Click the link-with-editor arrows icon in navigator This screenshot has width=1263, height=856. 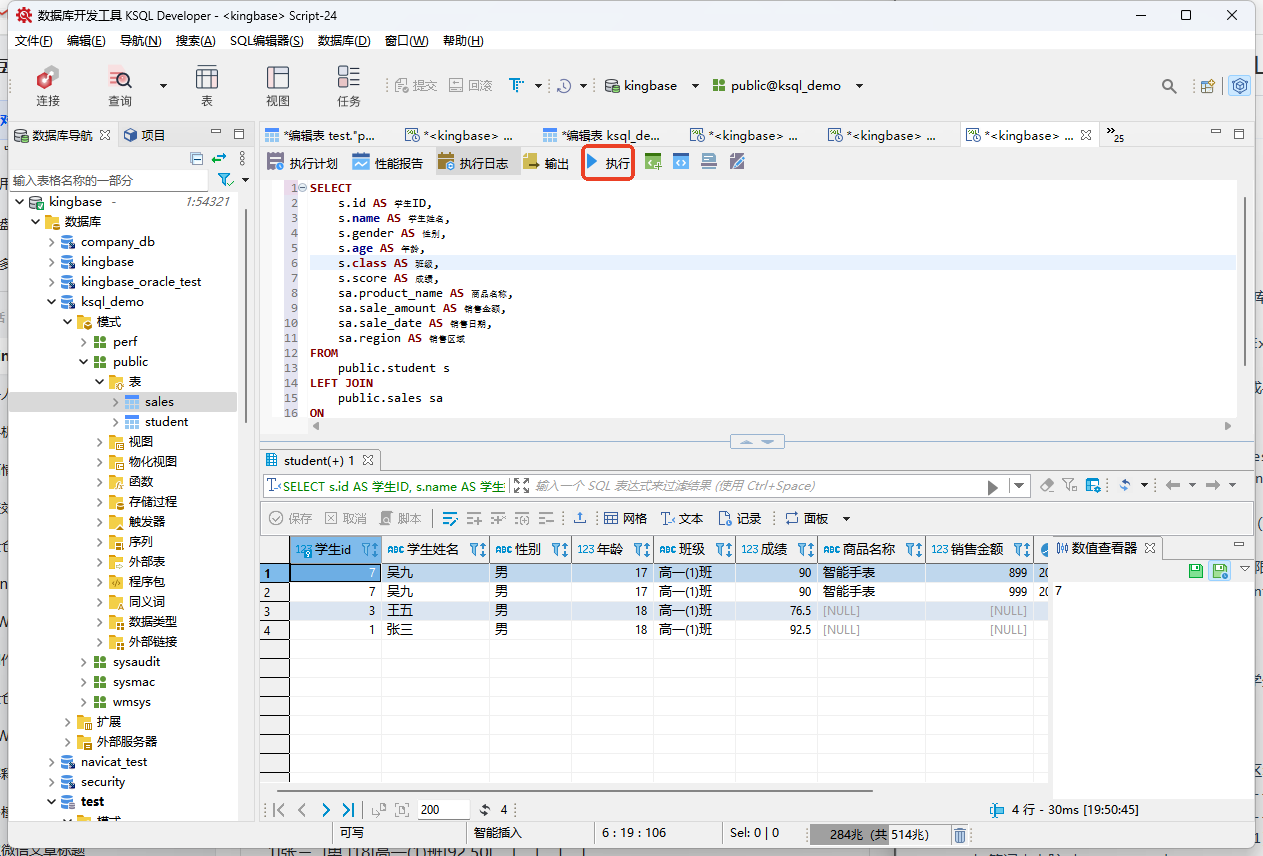tap(219, 158)
